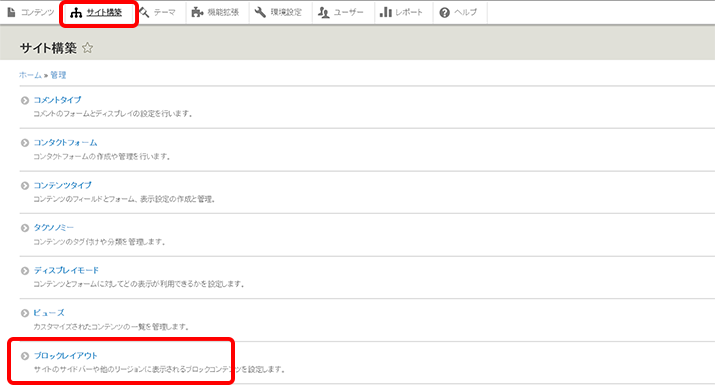The width and height of the screenshot is (715, 391).
Task: Open the ディスプレイモード link
Action: [x=66, y=271]
